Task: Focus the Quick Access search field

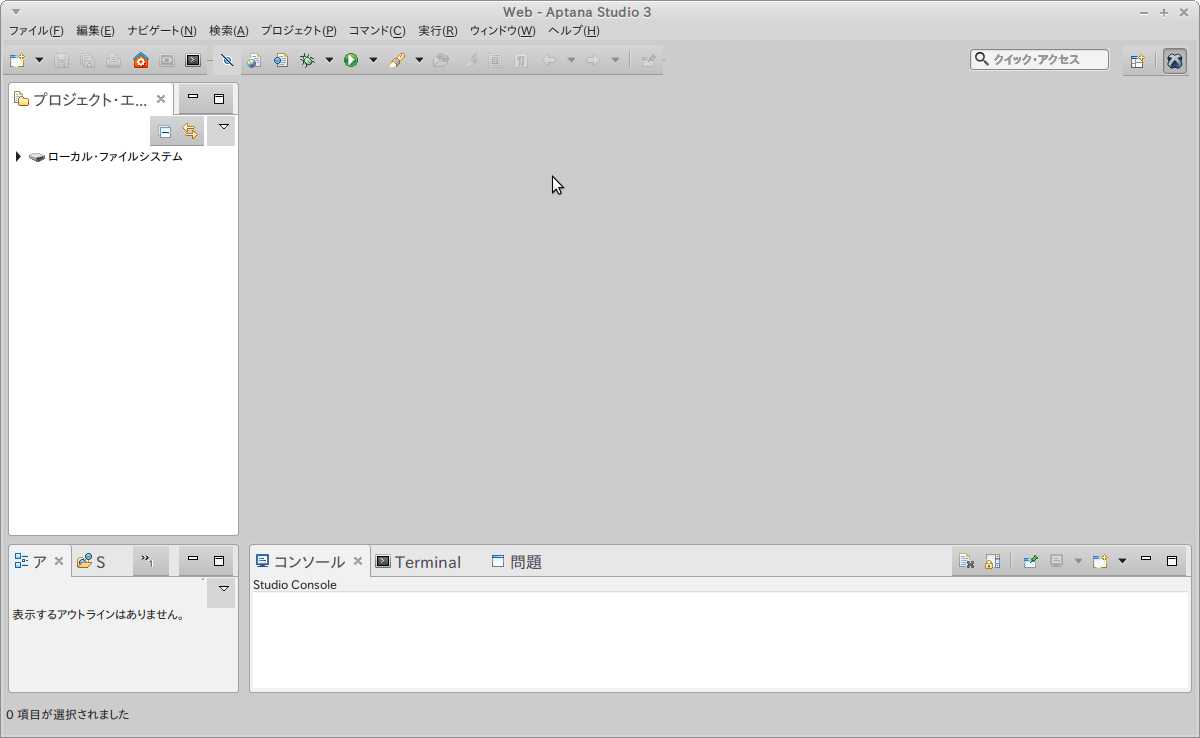Action: (1039, 60)
